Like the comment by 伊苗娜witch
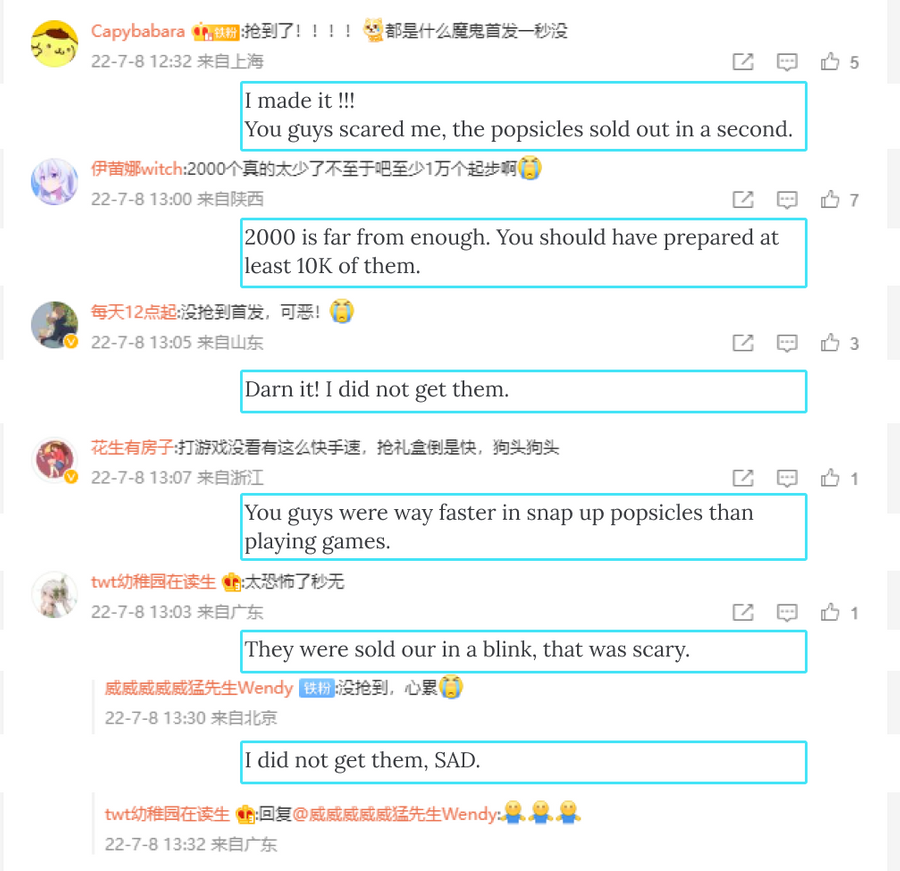Screen dimensions: 900x871 pos(829,199)
